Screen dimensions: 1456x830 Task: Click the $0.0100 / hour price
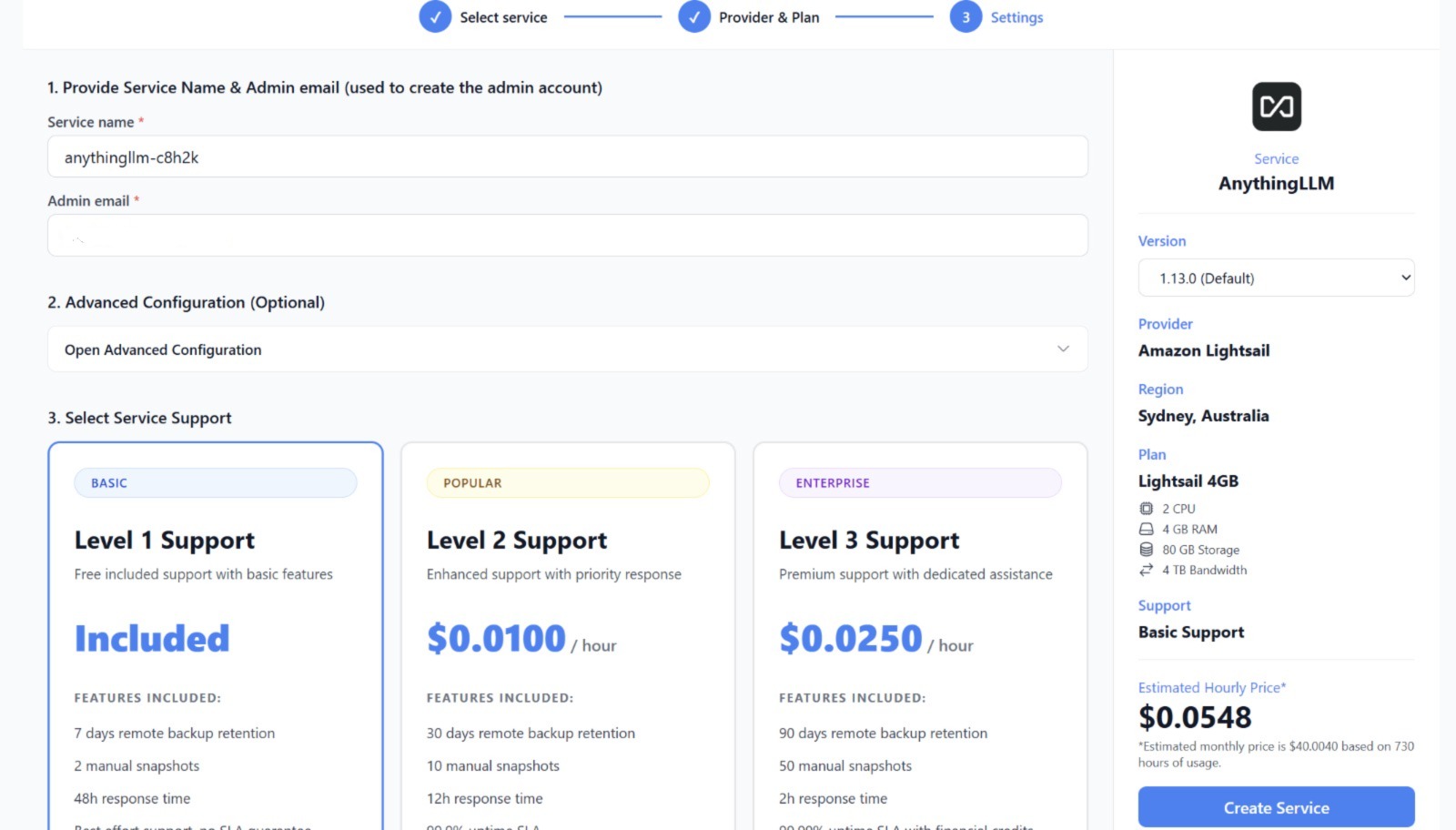coord(521,639)
